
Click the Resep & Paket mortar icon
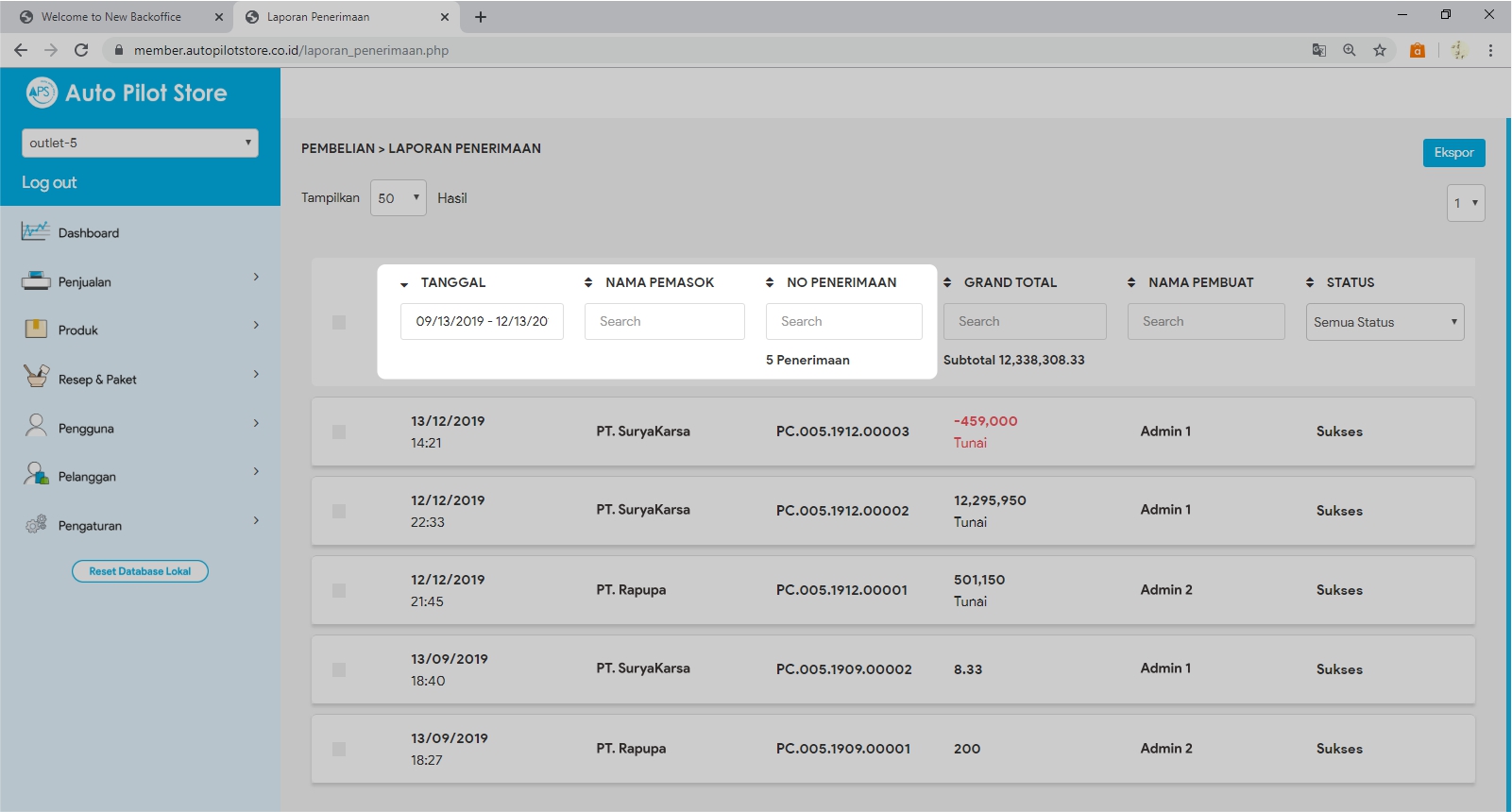(x=35, y=378)
